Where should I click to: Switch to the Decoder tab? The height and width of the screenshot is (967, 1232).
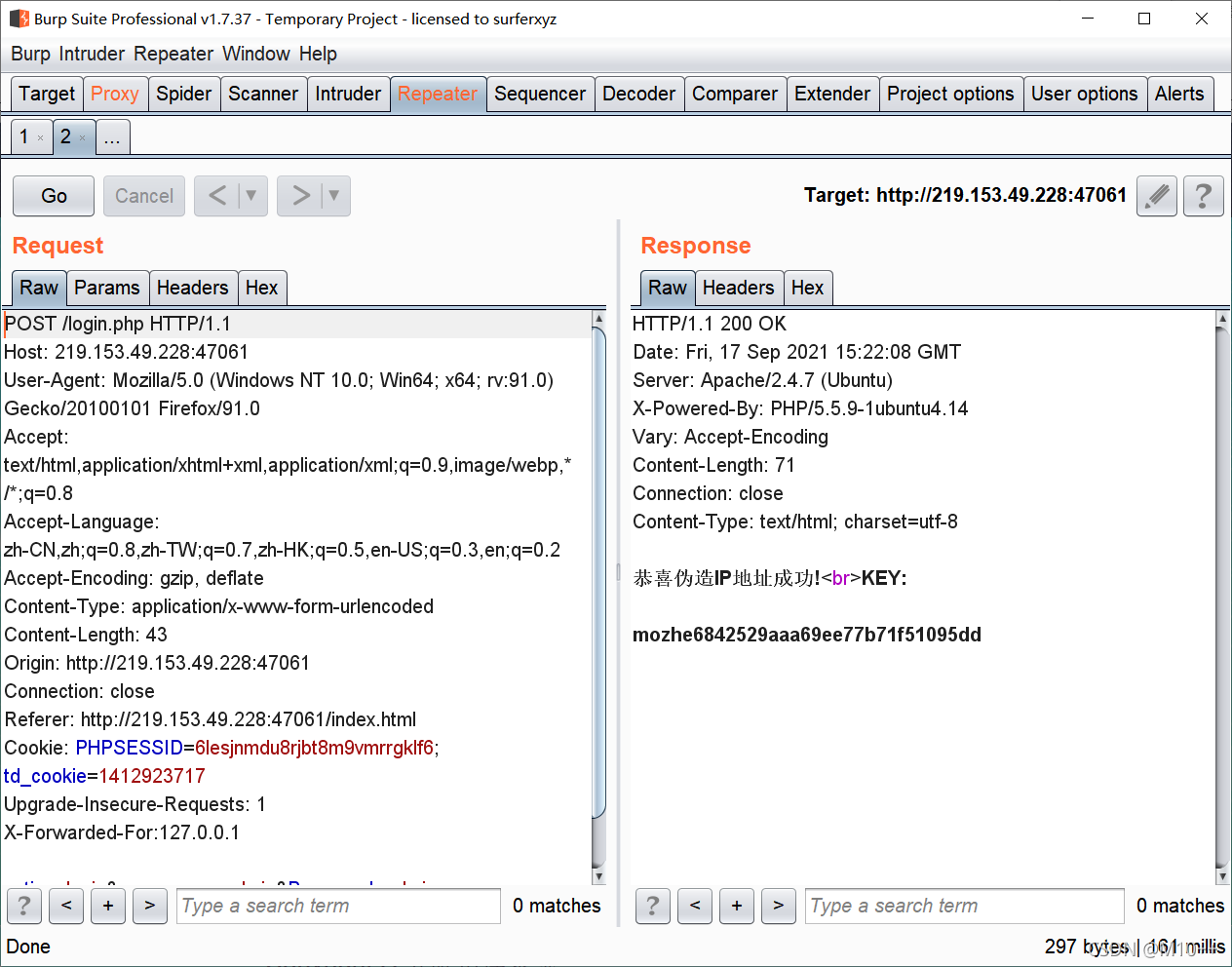click(638, 94)
